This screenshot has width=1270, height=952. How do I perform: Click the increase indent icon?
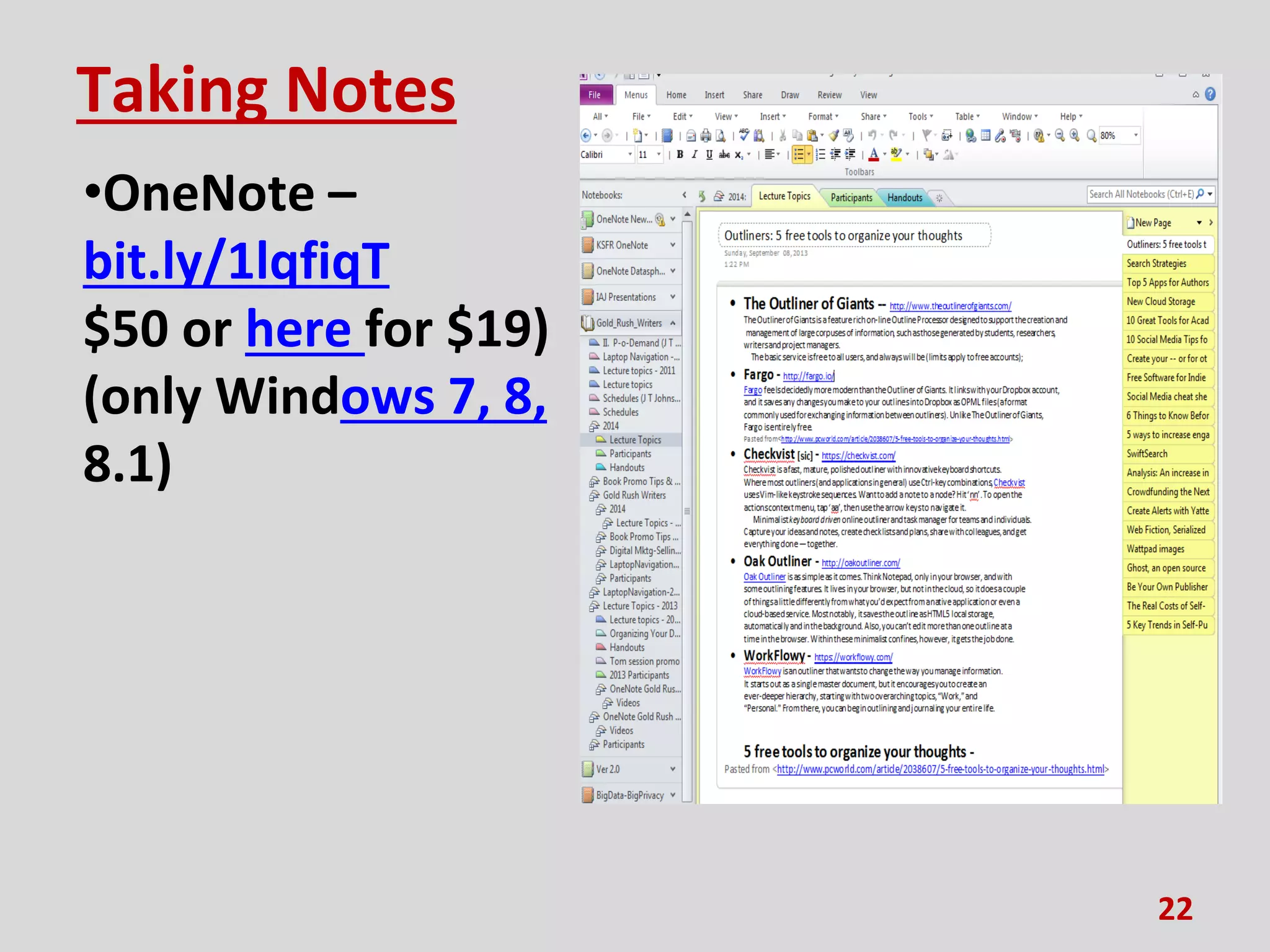(x=850, y=154)
